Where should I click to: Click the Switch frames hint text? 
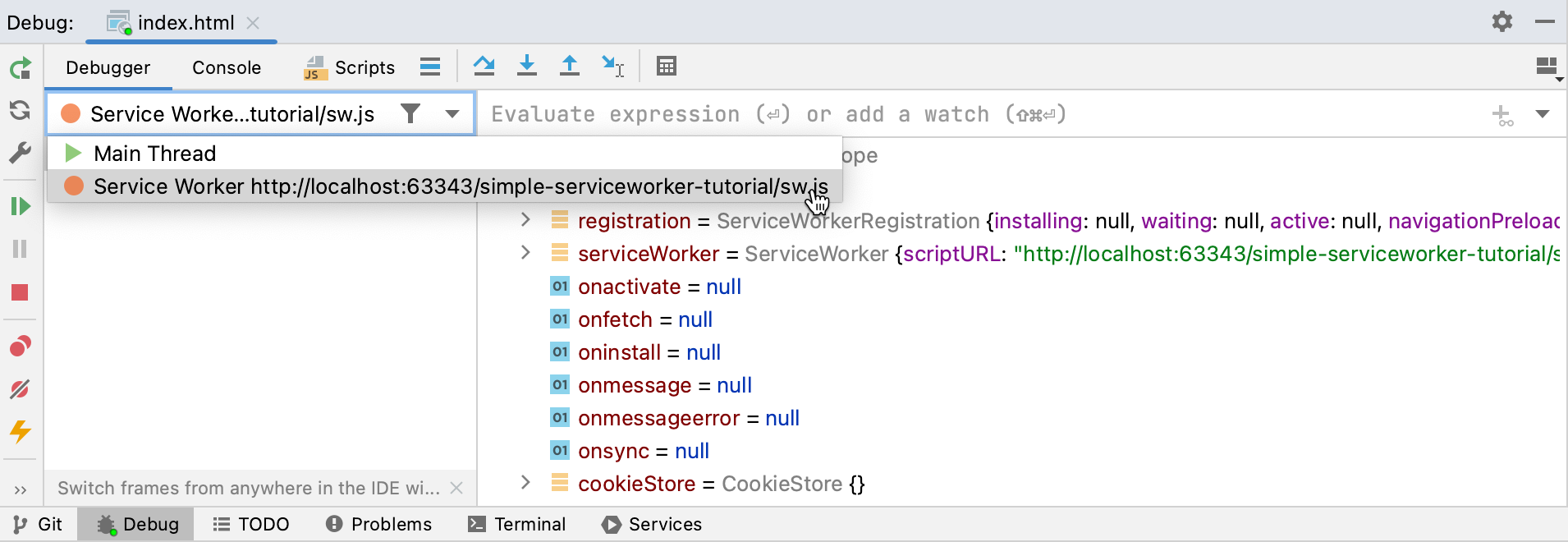point(249,488)
